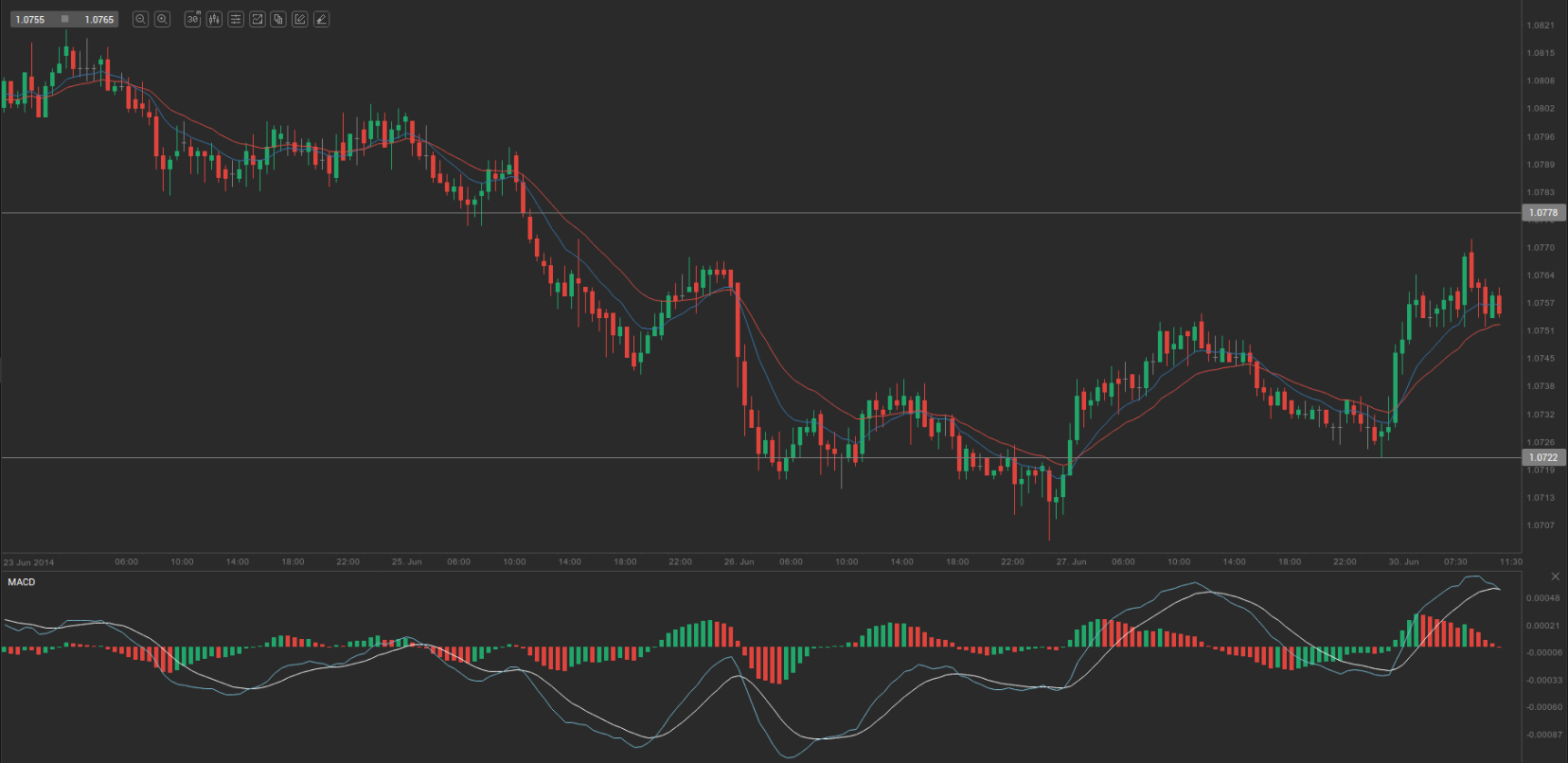Viewport: 1568px width, 763px height.
Task: Click the small square between bid and ask
Action: (64, 19)
